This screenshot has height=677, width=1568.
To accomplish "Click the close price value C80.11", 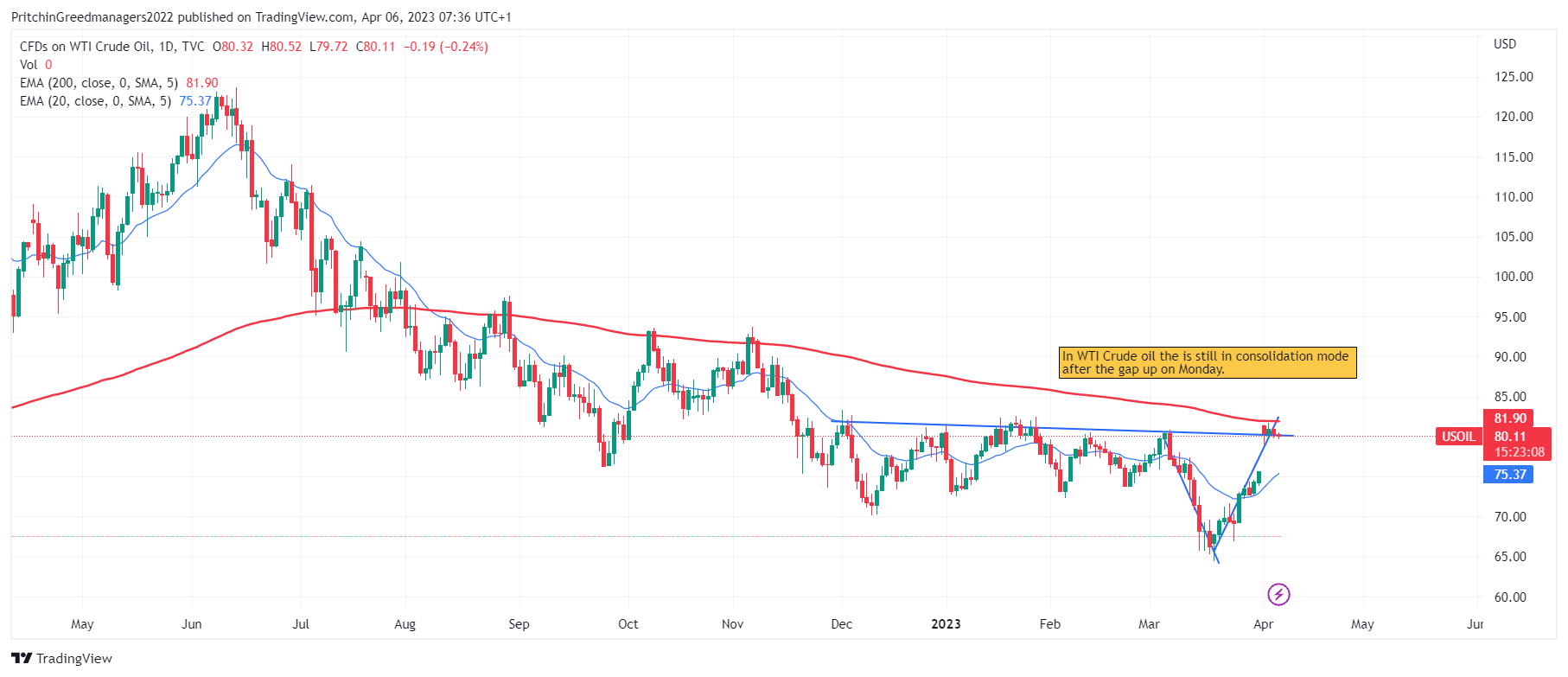I will pos(376,47).
